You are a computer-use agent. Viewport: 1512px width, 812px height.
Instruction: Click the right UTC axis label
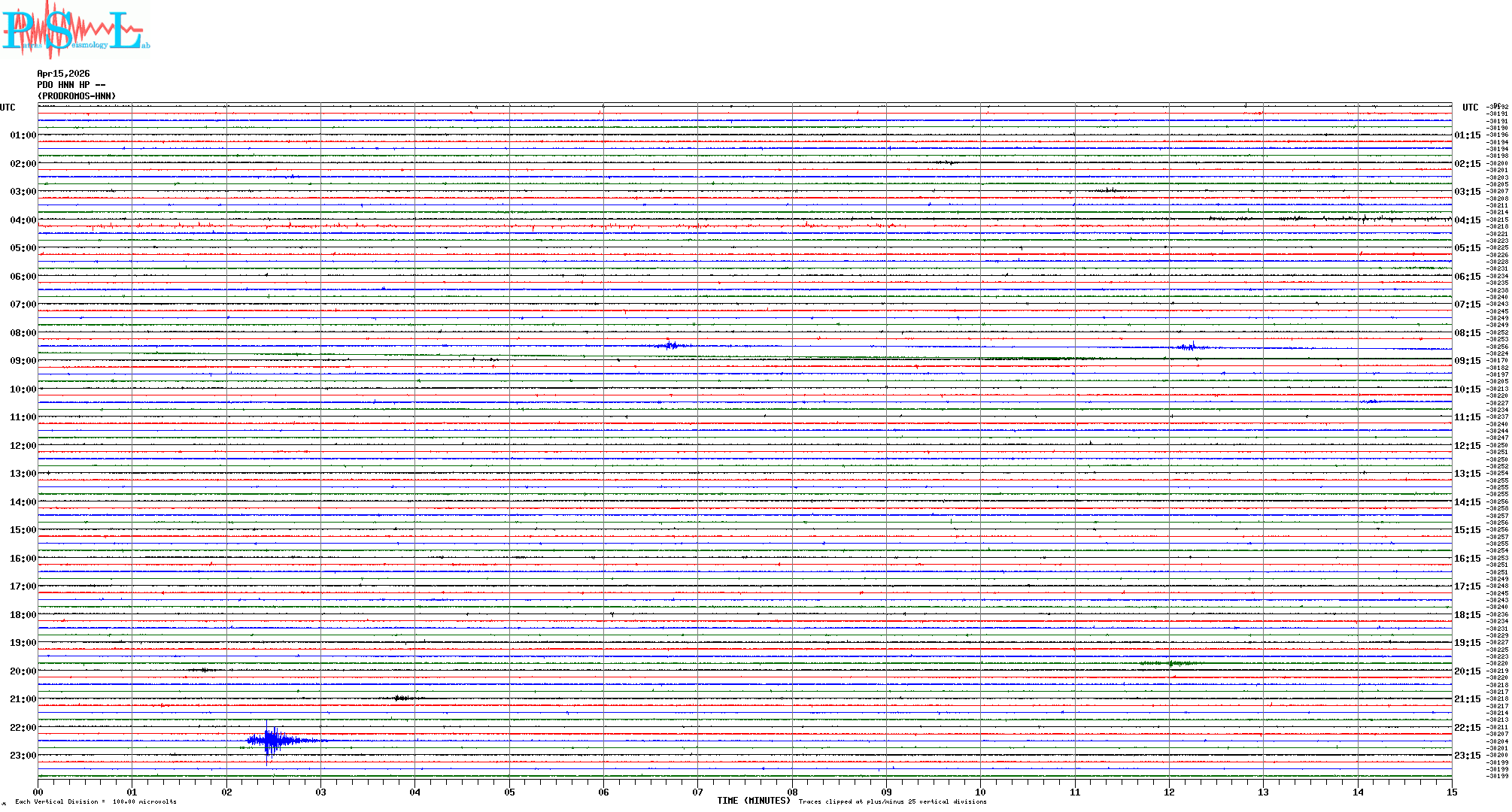coord(1470,108)
